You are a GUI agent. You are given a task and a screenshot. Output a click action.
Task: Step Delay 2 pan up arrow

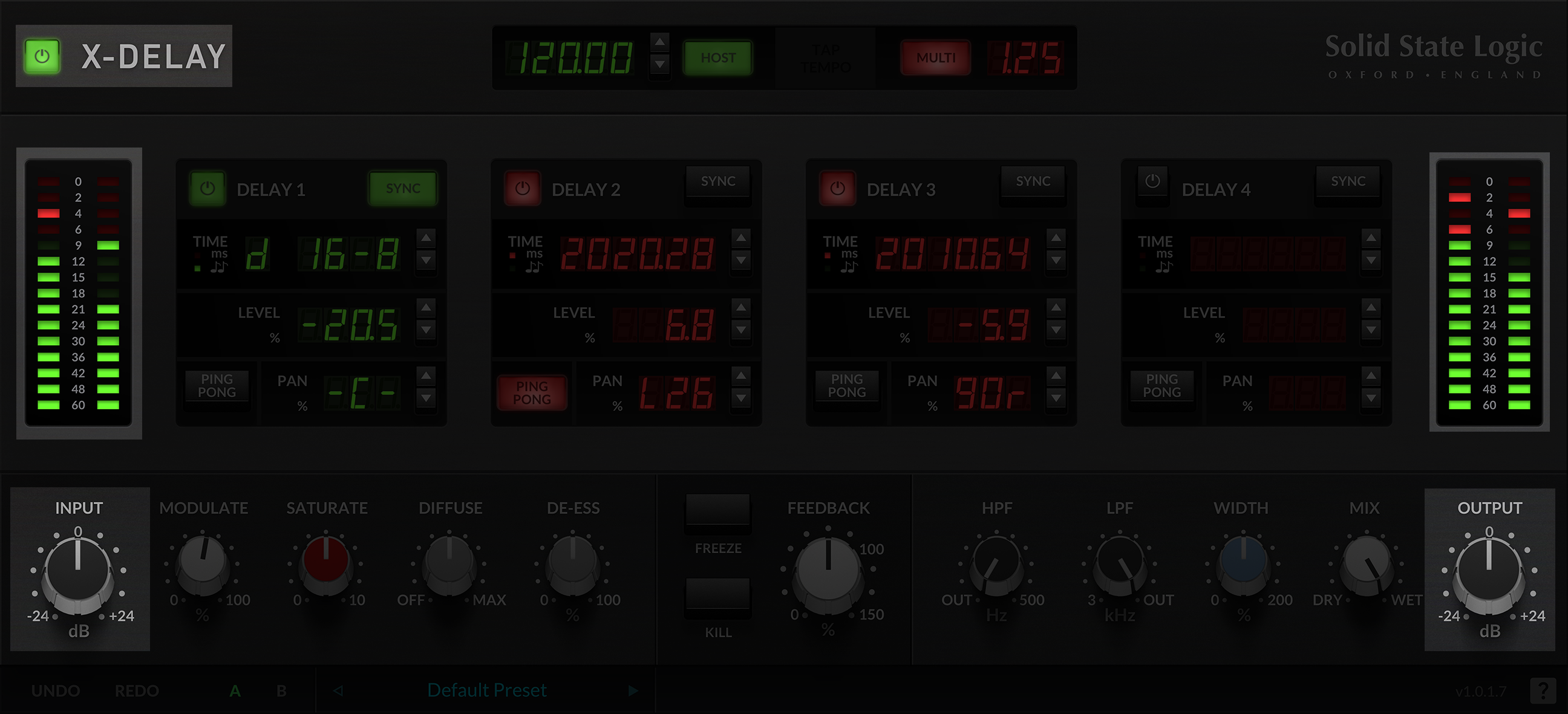(741, 376)
